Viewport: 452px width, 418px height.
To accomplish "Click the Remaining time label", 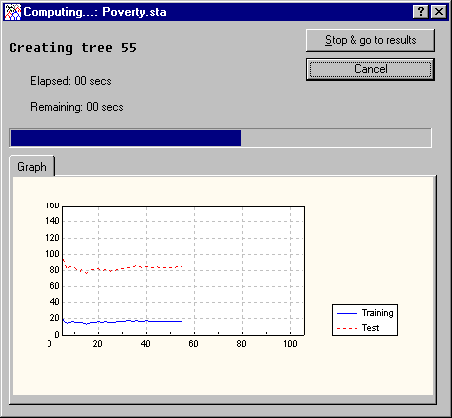I will 77,107.
